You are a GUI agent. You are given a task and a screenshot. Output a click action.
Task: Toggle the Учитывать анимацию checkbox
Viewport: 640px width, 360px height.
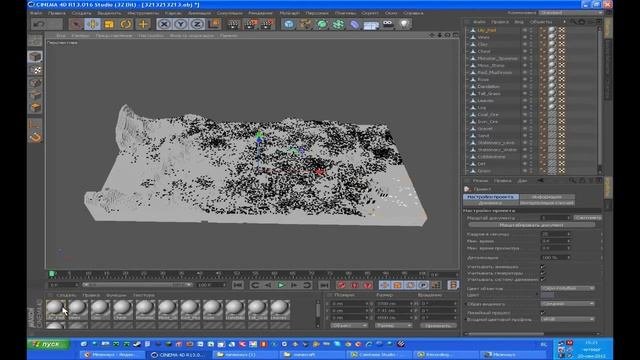(542, 267)
